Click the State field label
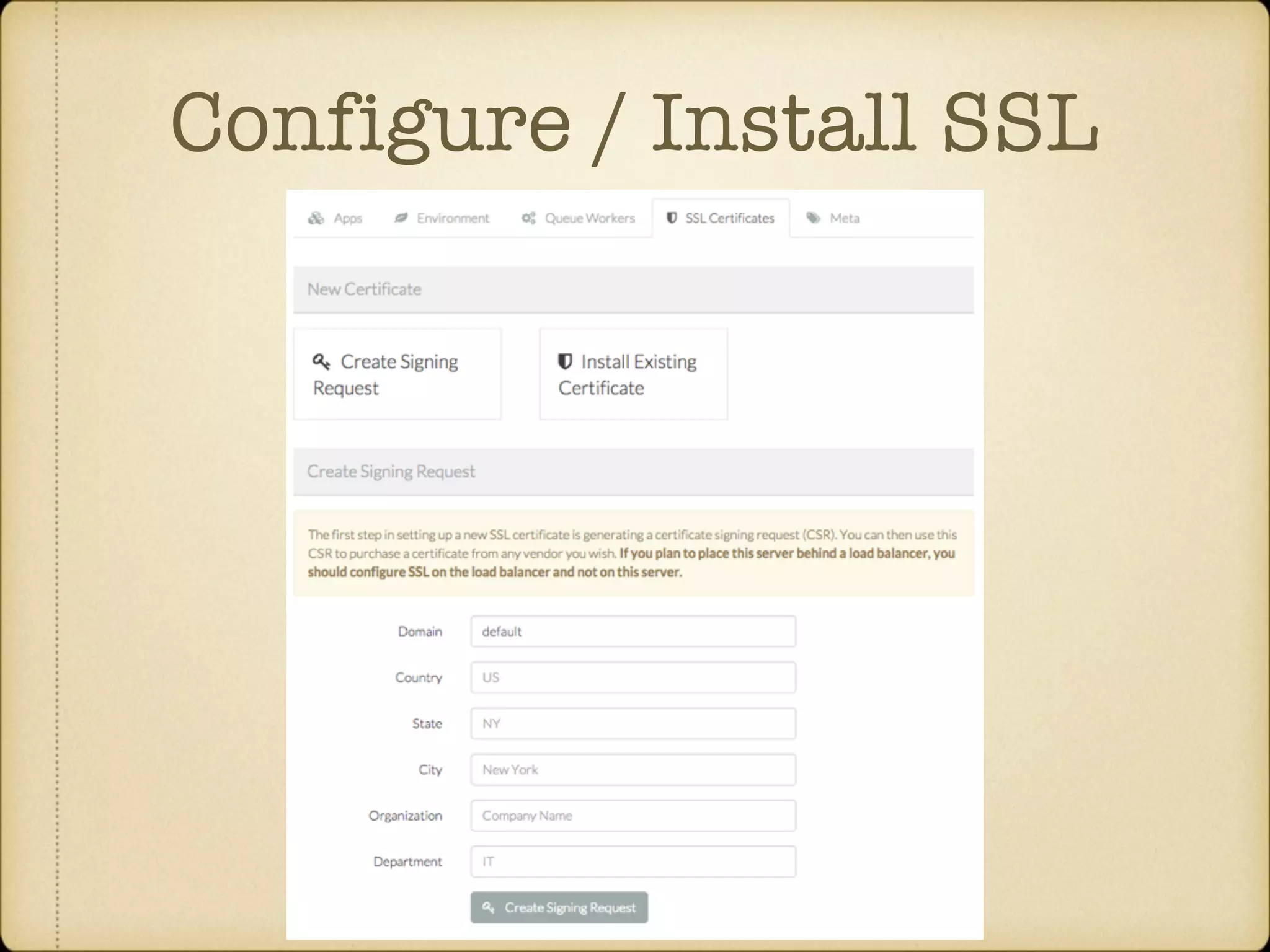This screenshot has height=952, width=1270. [x=427, y=723]
